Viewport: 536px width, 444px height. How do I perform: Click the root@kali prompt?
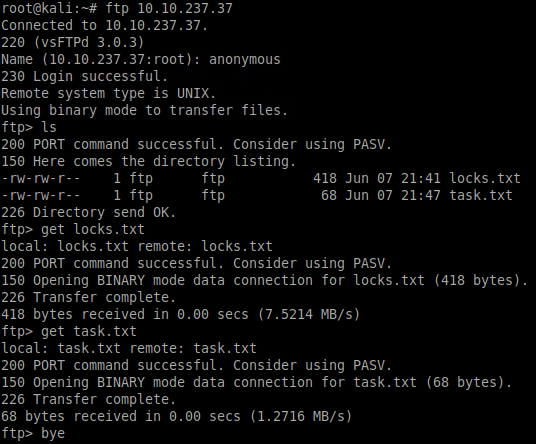pyautogui.click(x=49, y=9)
